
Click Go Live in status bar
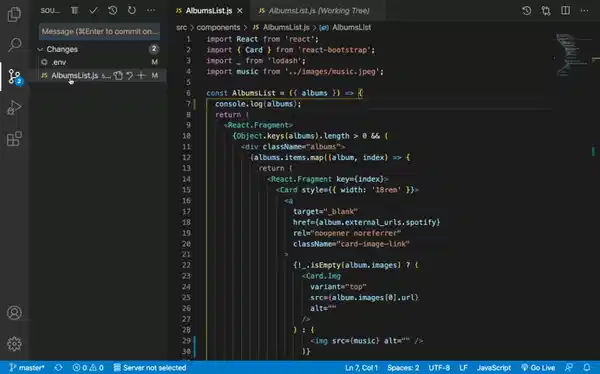[x=538, y=367]
